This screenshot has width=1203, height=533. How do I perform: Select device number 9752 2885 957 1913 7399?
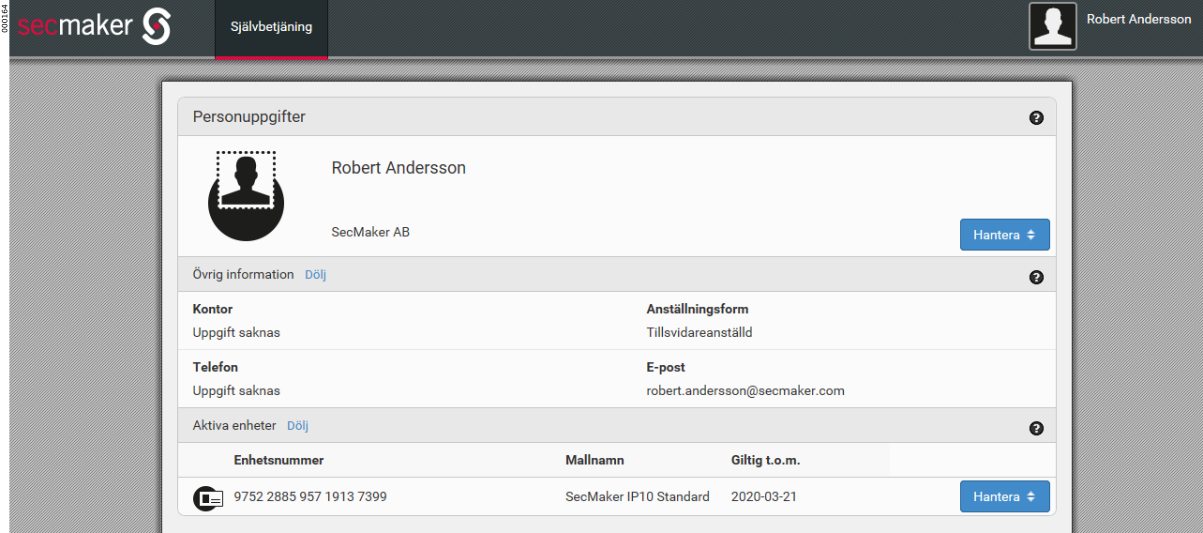(x=310, y=497)
